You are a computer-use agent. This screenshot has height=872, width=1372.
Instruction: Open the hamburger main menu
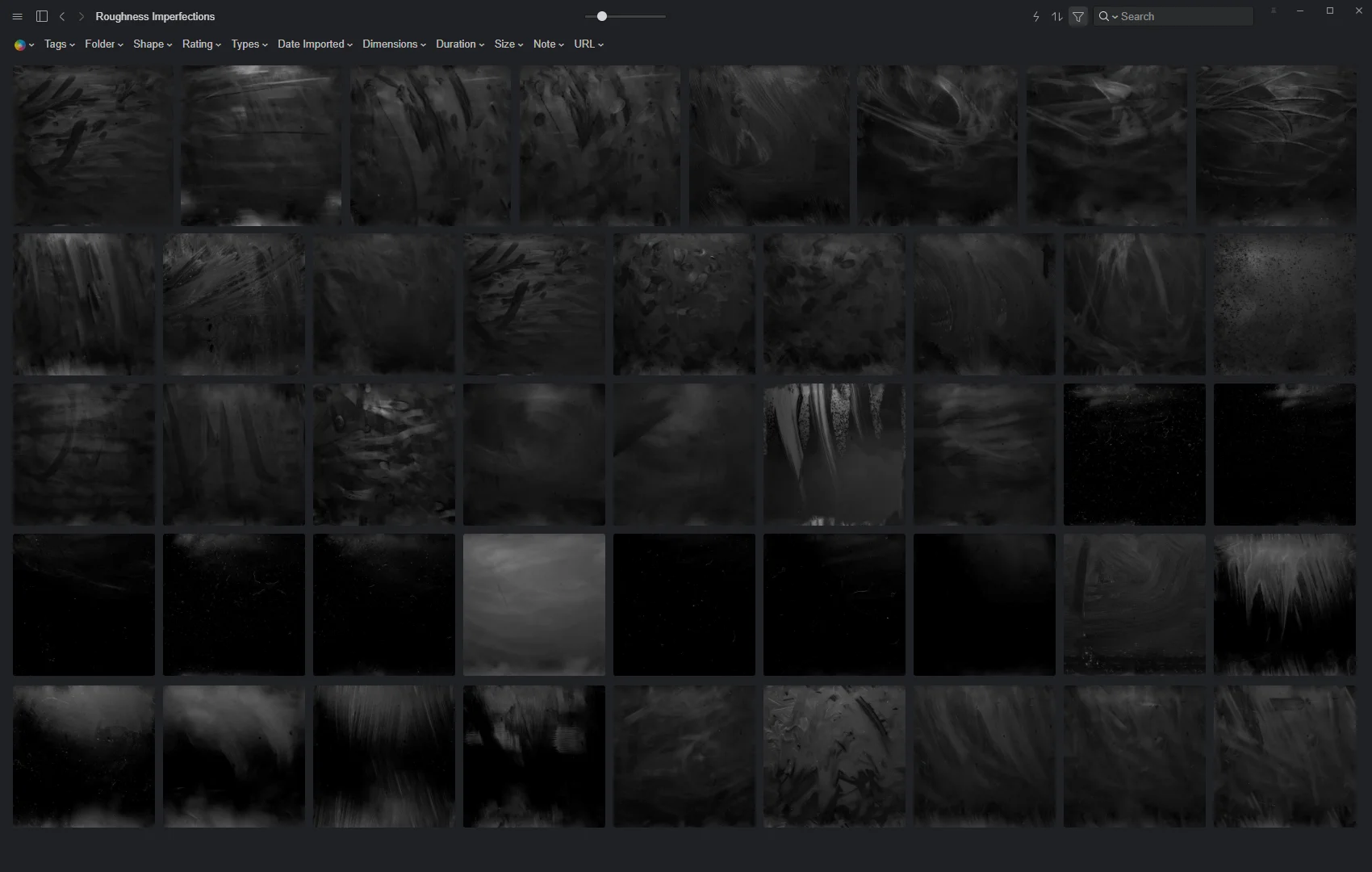coord(18,17)
